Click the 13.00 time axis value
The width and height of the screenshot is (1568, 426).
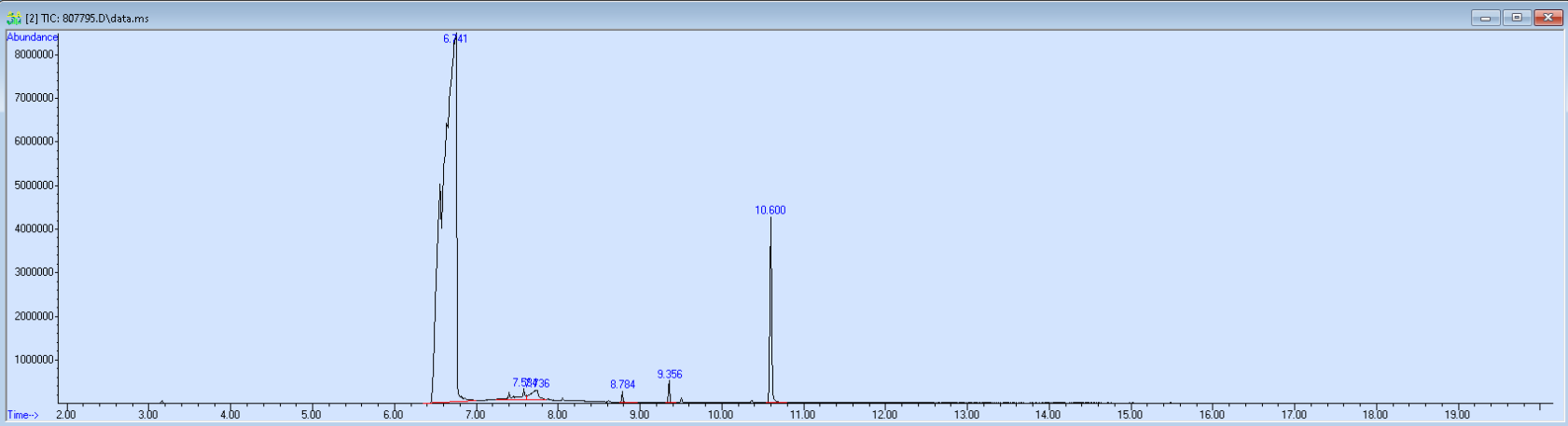pos(966,415)
